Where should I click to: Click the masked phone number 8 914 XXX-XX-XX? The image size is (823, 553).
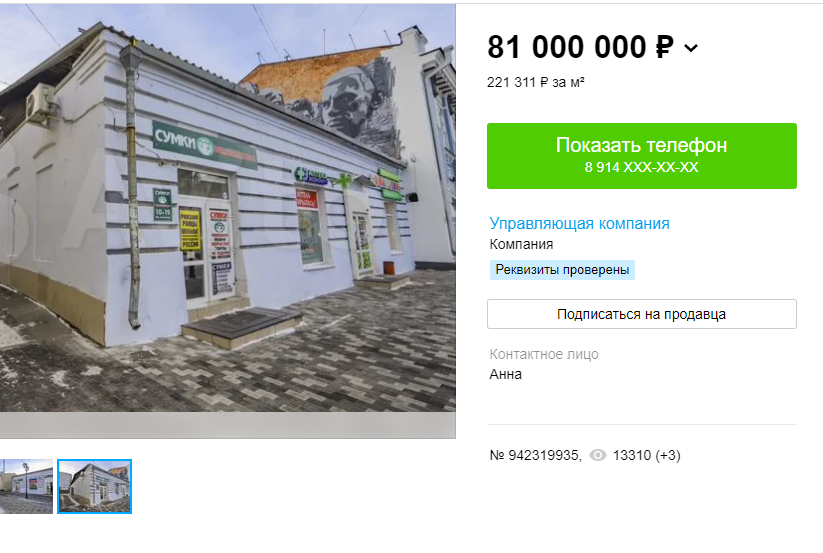(641, 167)
